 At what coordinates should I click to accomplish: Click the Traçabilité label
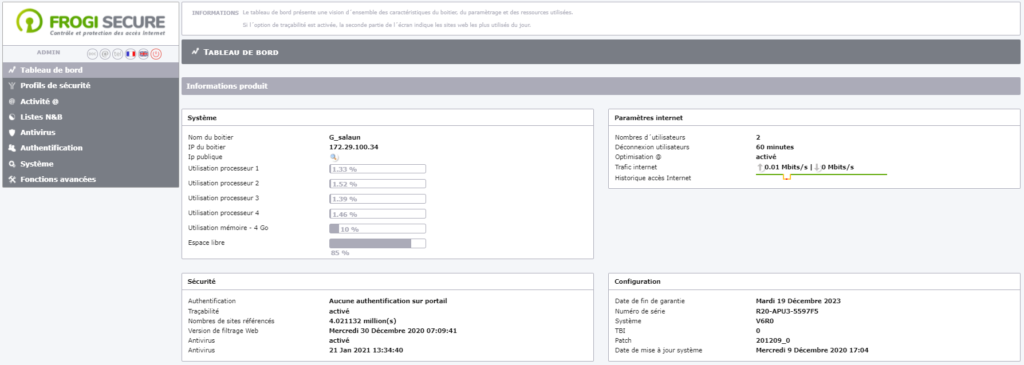tap(204, 311)
